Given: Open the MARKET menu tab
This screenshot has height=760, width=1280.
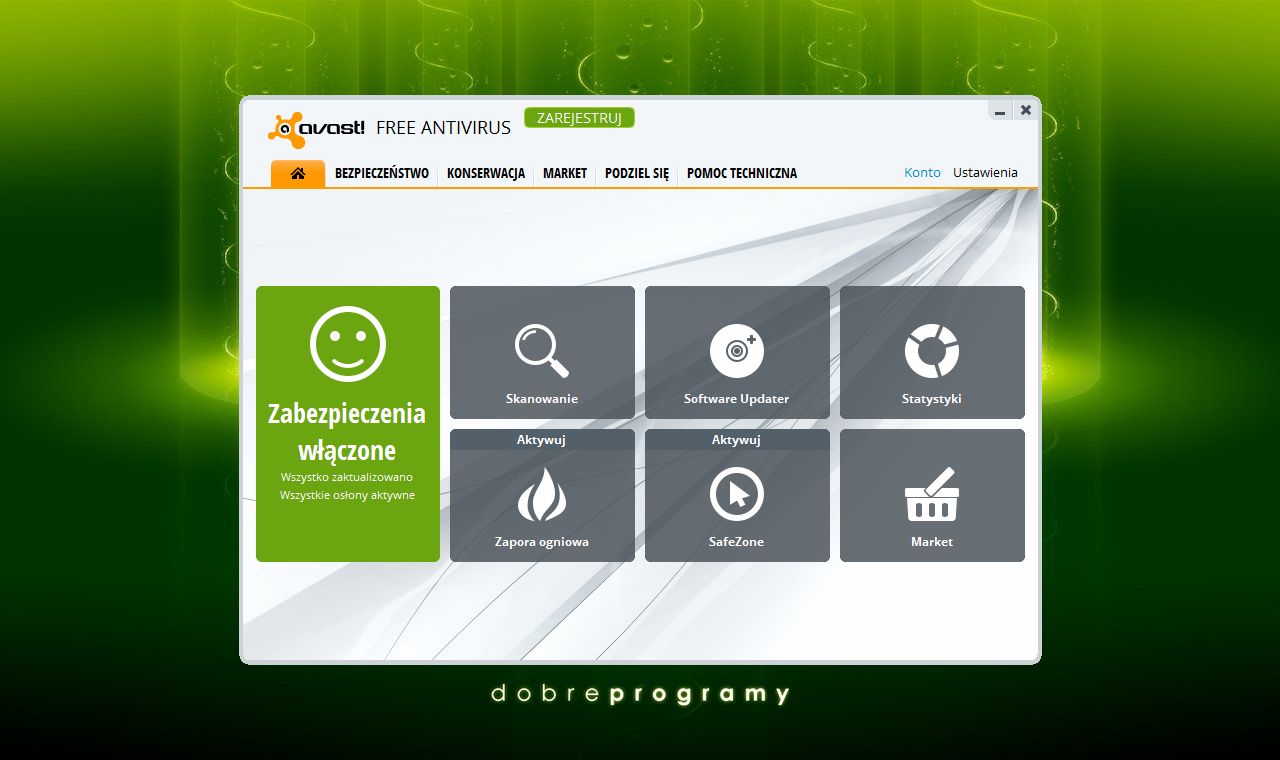Looking at the screenshot, I should tap(565, 173).
